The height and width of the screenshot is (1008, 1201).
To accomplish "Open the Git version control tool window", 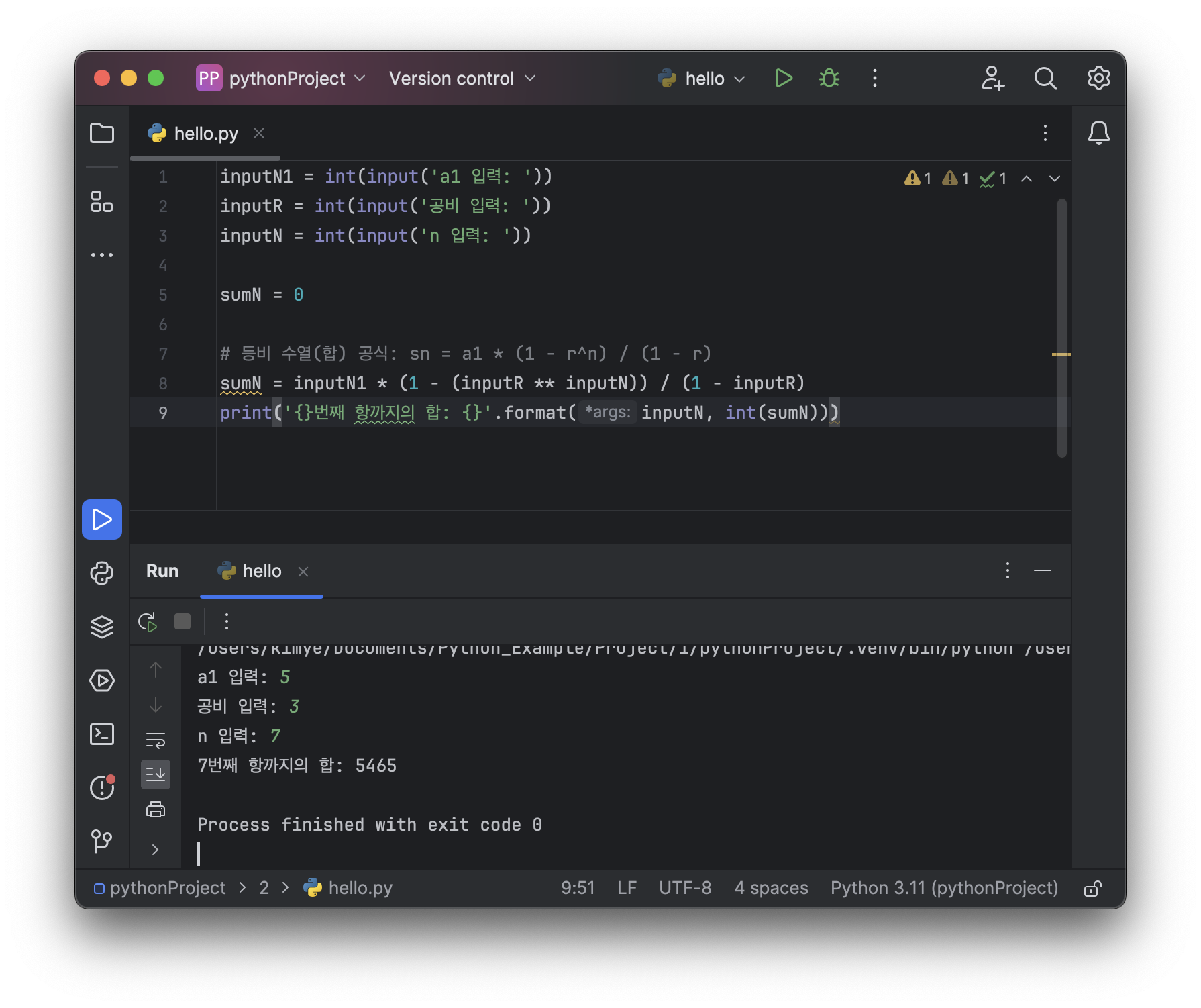I will point(102,841).
